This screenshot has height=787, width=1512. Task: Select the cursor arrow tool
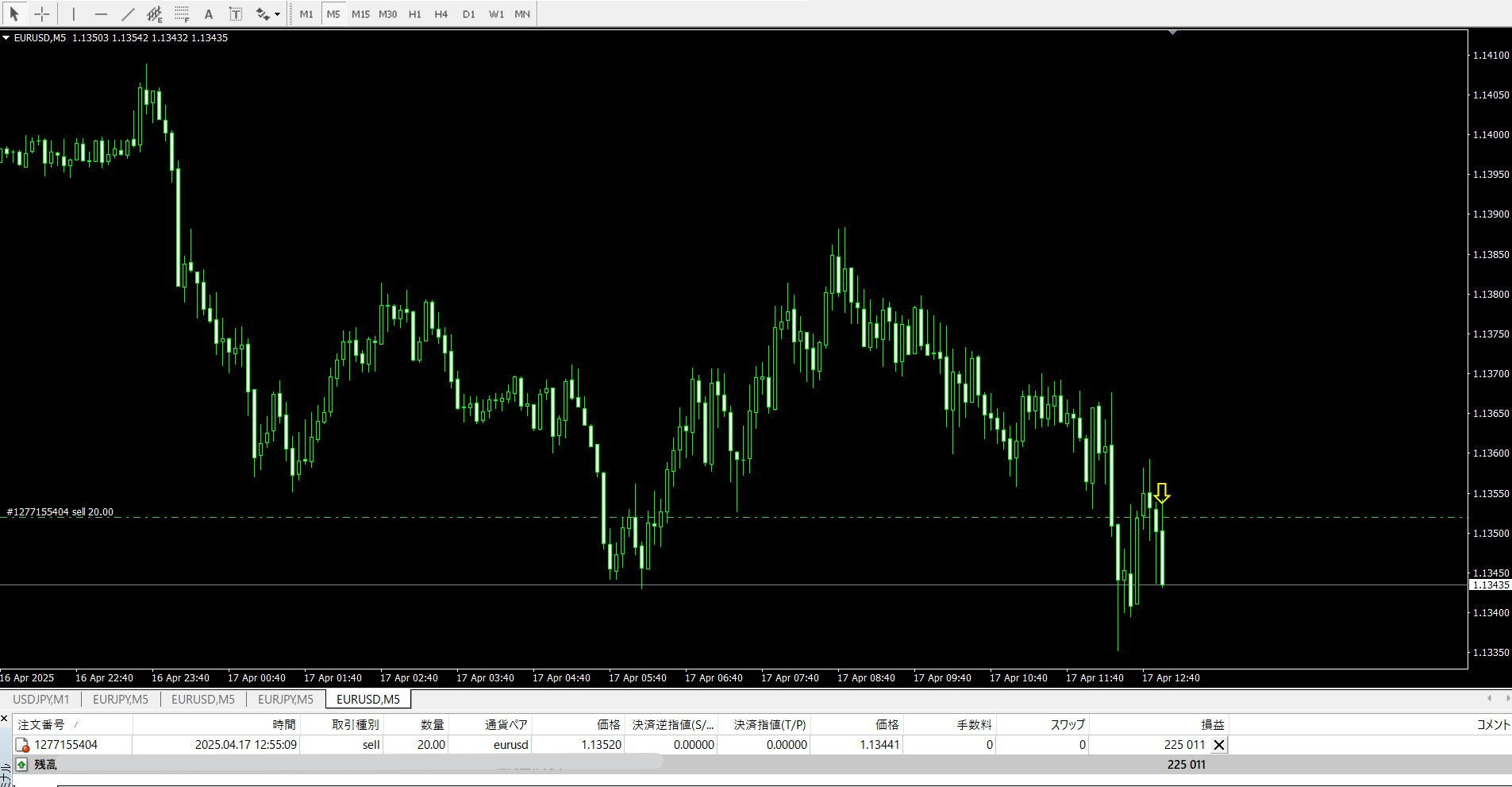point(14,14)
